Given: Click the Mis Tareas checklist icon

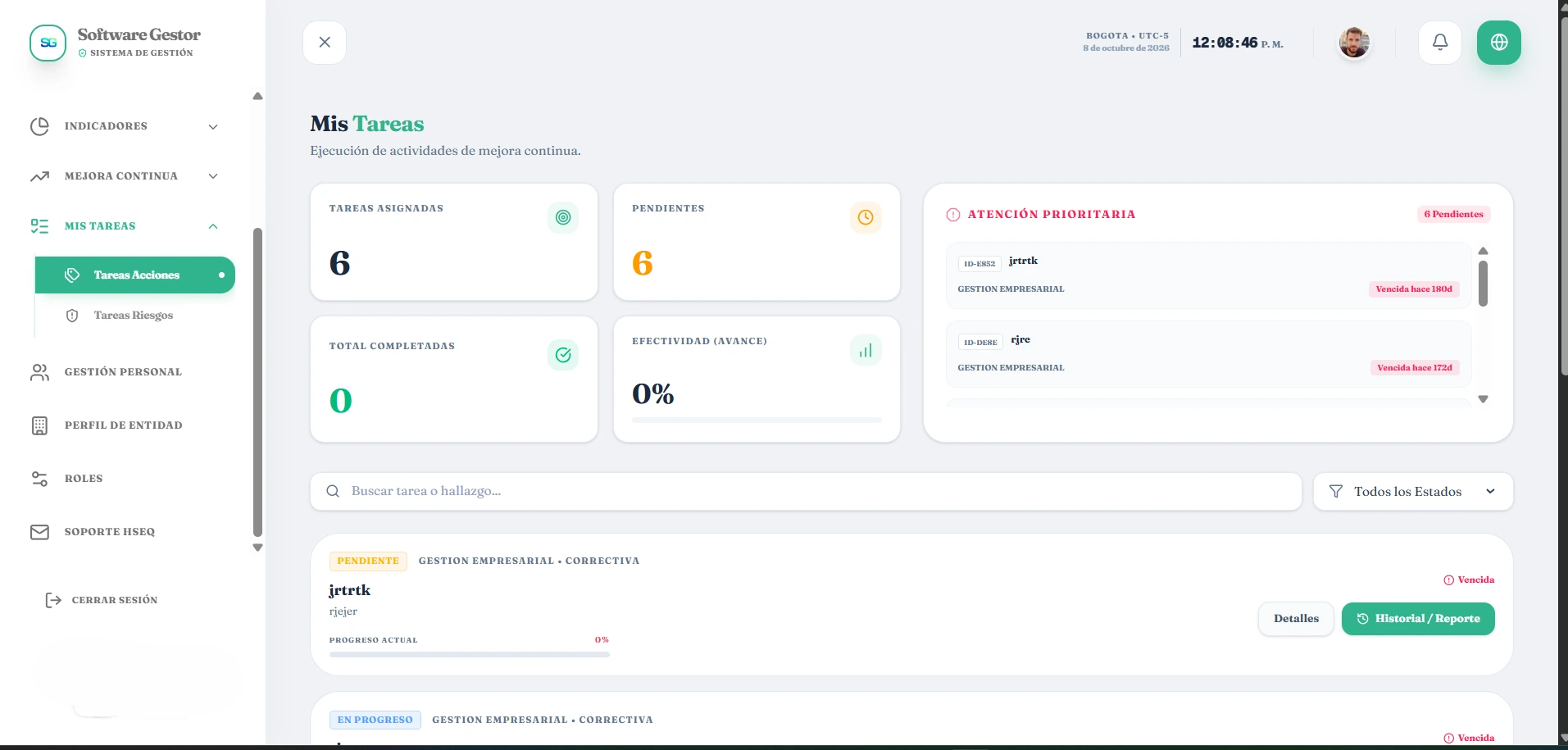Looking at the screenshot, I should pyautogui.click(x=39, y=226).
